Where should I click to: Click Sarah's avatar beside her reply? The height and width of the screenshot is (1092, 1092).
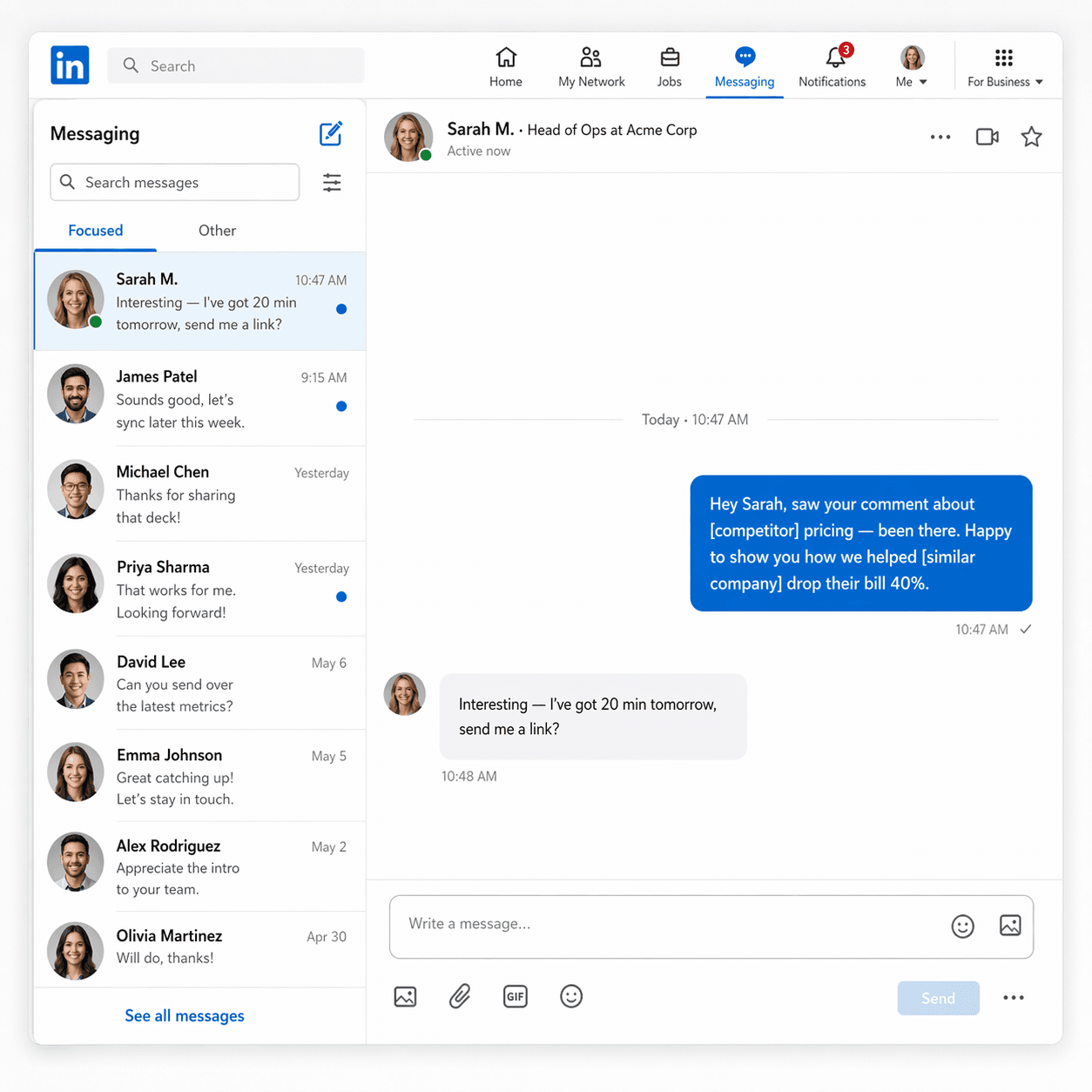[405, 694]
